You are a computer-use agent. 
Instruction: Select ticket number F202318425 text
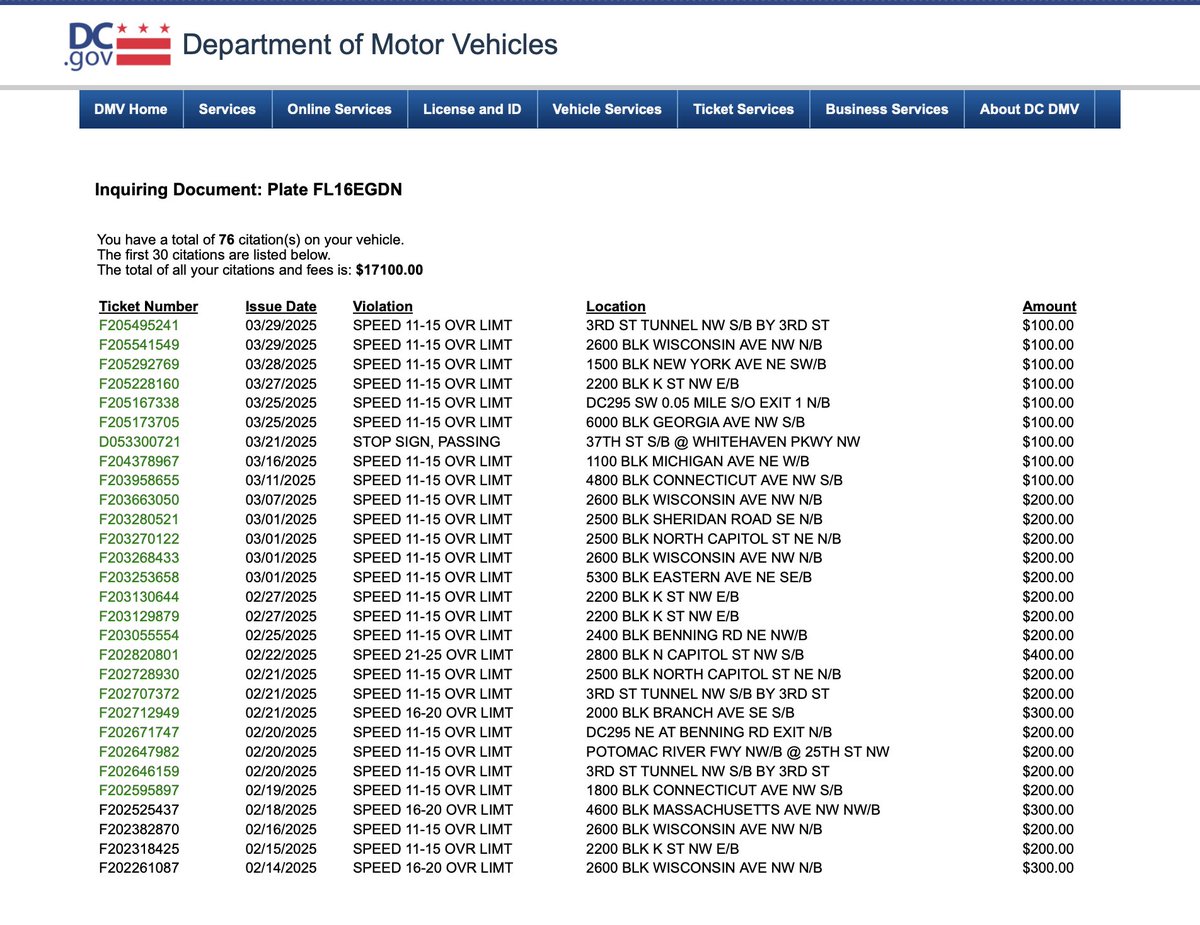click(x=139, y=848)
